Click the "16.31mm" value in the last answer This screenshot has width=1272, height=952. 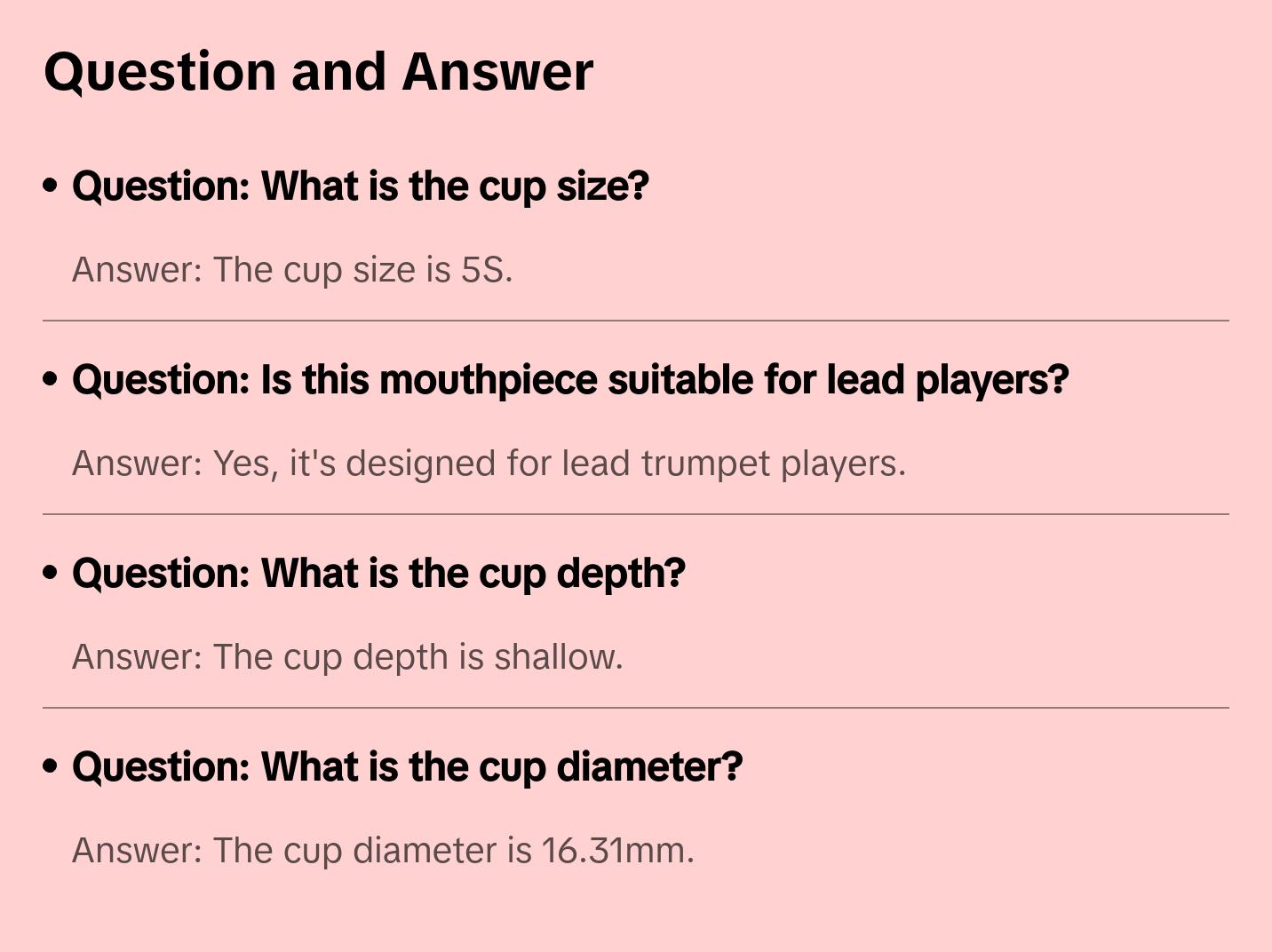tap(615, 851)
